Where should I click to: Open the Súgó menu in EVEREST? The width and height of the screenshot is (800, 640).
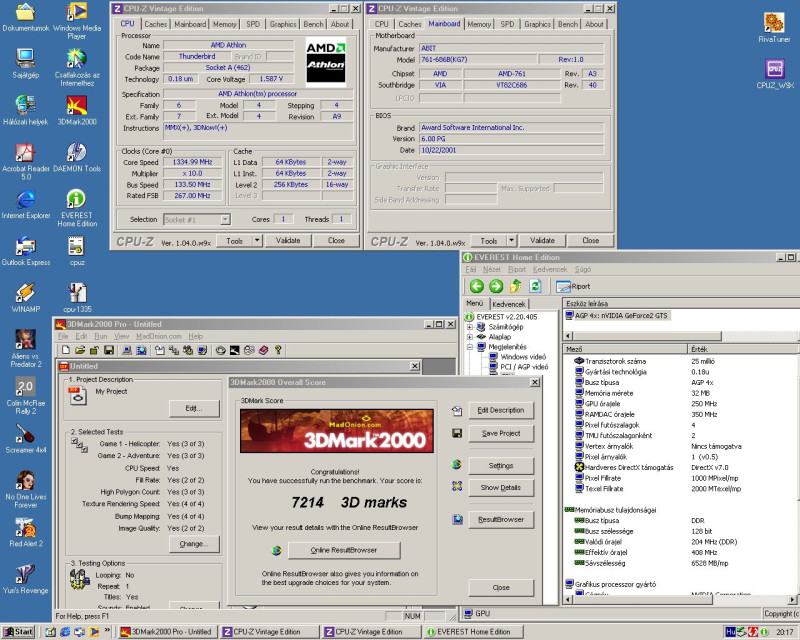pos(583,269)
